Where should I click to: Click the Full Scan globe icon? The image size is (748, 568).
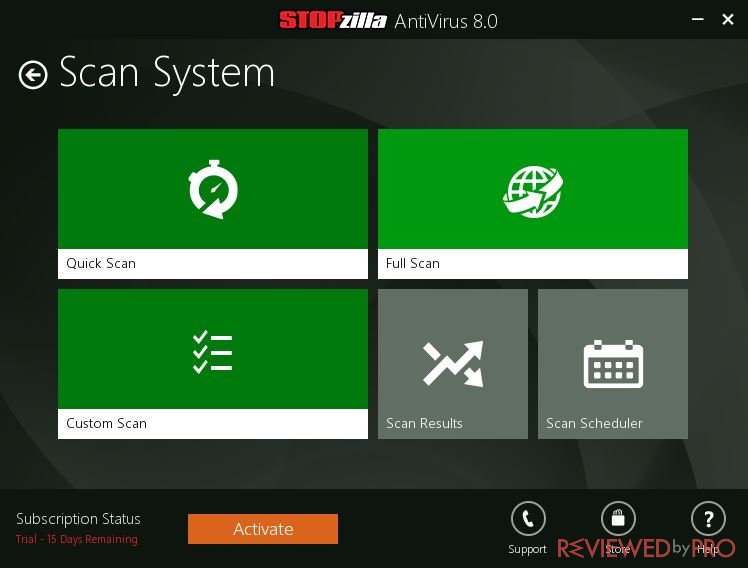pos(533,191)
